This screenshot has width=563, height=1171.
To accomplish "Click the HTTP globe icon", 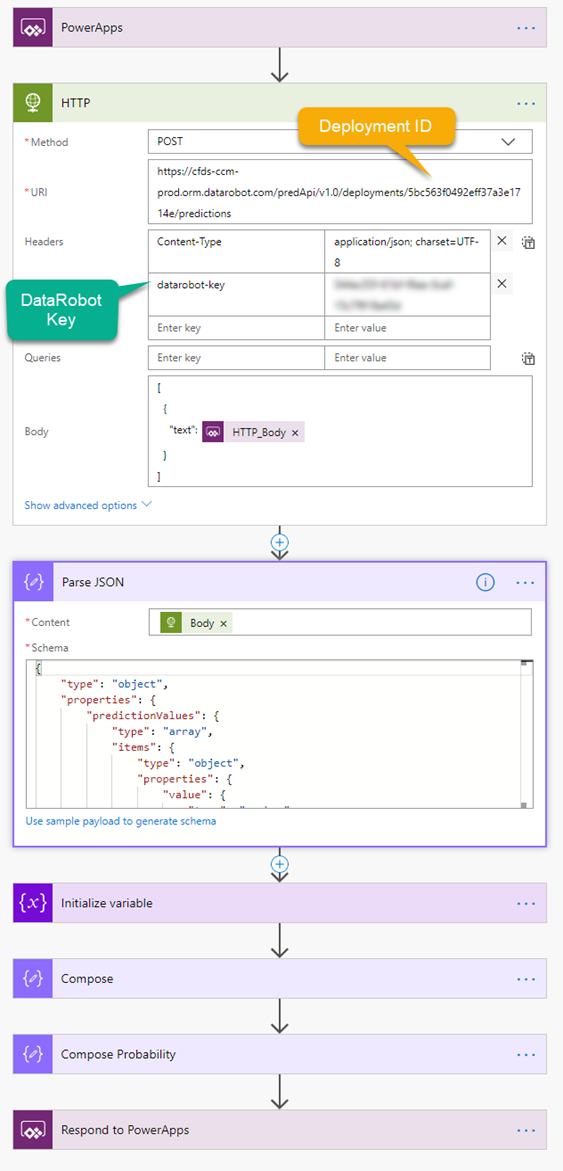I will [x=33, y=103].
